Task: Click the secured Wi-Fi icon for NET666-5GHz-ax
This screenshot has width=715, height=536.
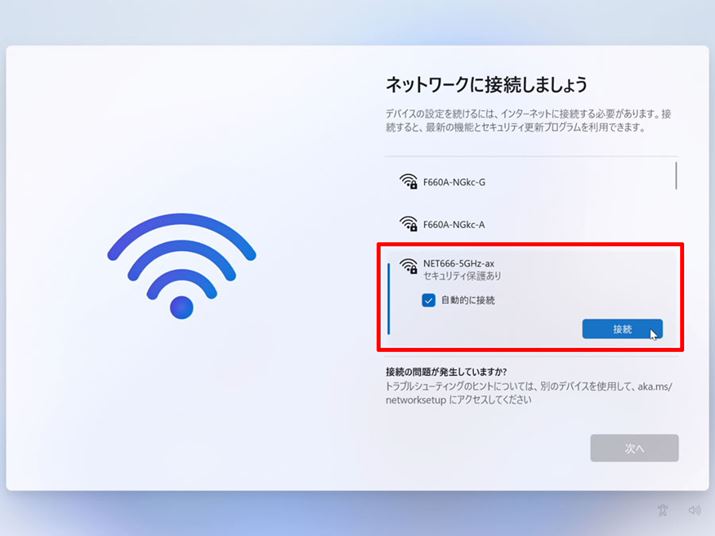Action: (408, 266)
